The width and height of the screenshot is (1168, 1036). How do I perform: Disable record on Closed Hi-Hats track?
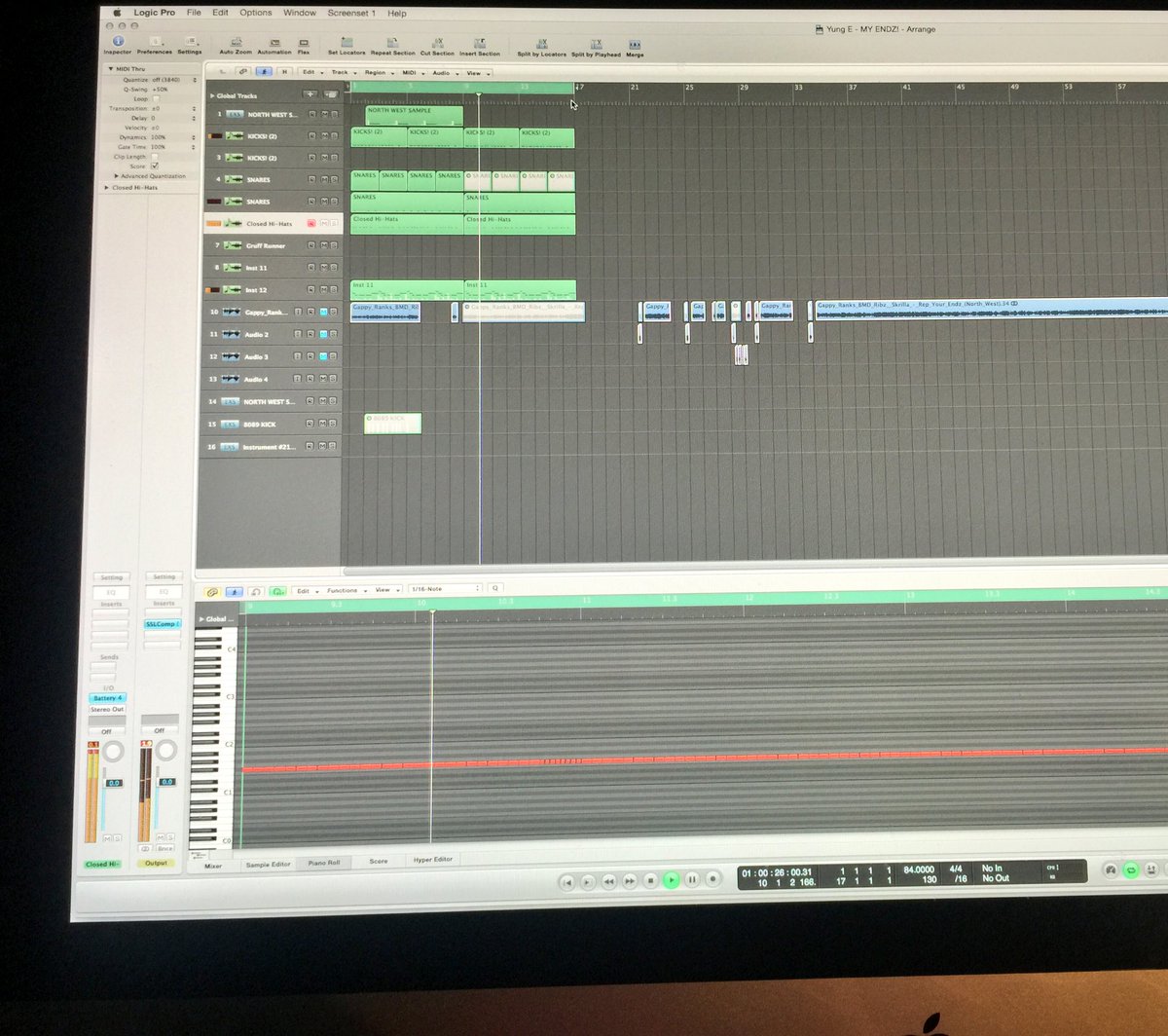pos(311,224)
